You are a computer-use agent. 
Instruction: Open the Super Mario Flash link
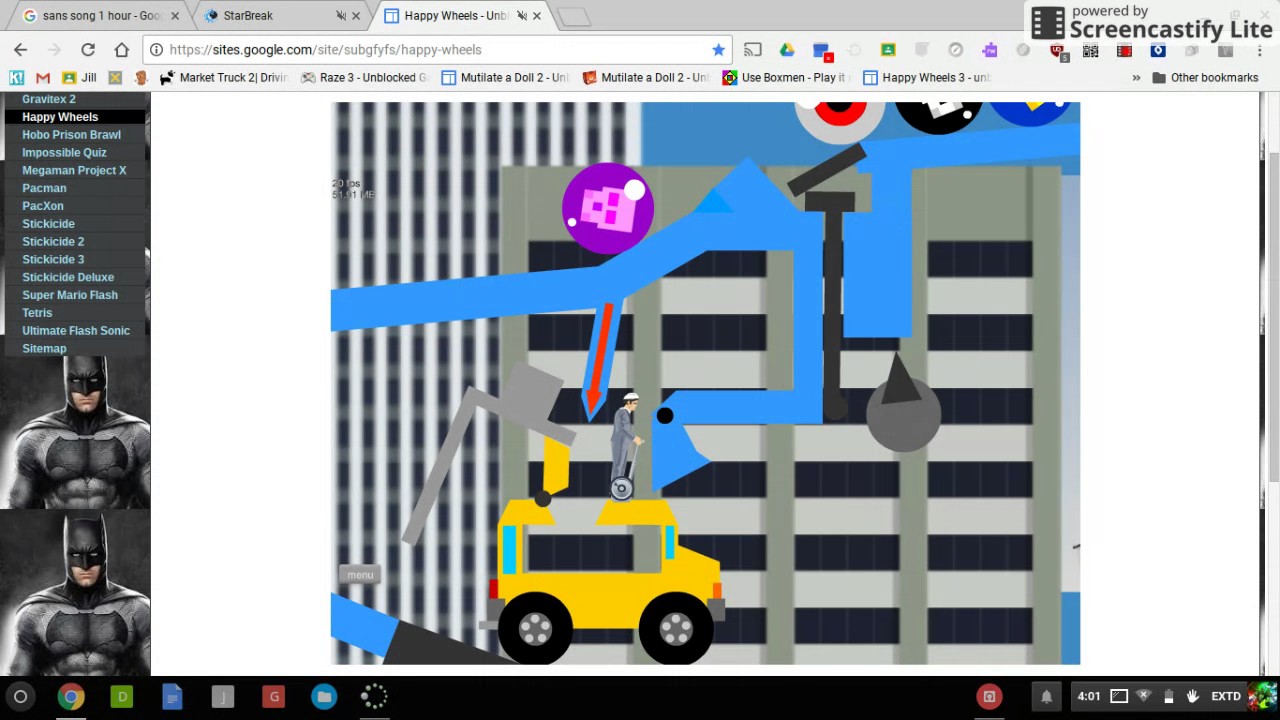[70, 295]
